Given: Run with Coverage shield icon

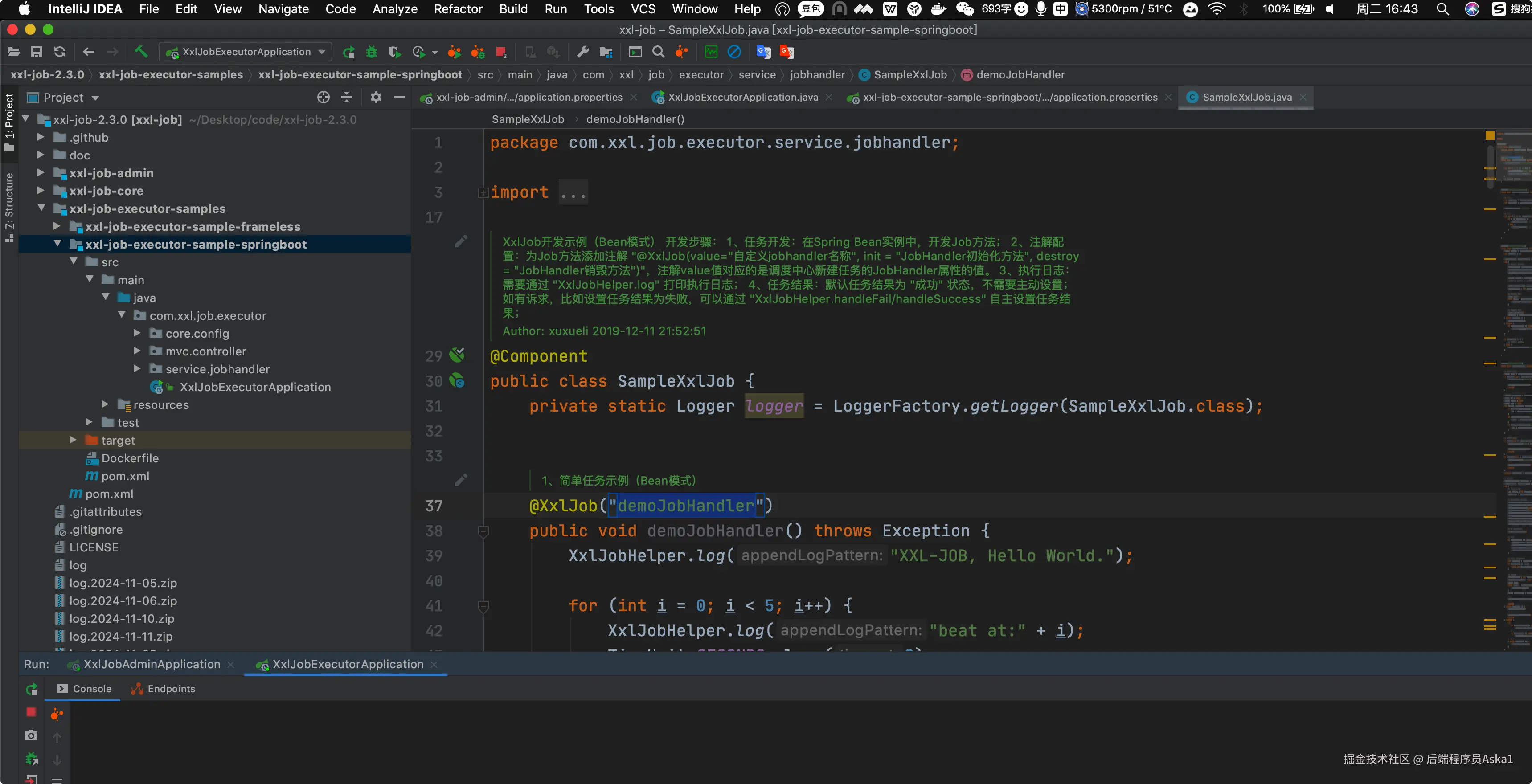Looking at the screenshot, I should 394,52.
